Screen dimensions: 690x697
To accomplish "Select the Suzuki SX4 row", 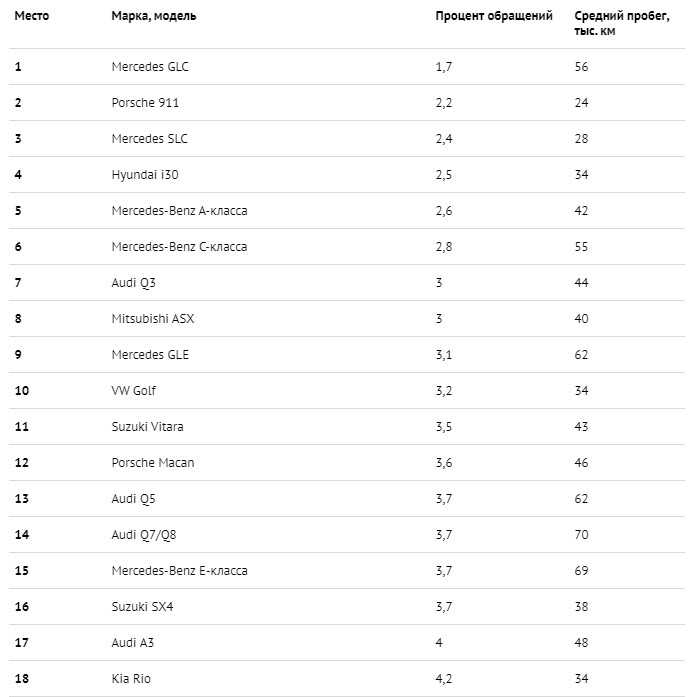I will tap(347, 607).
